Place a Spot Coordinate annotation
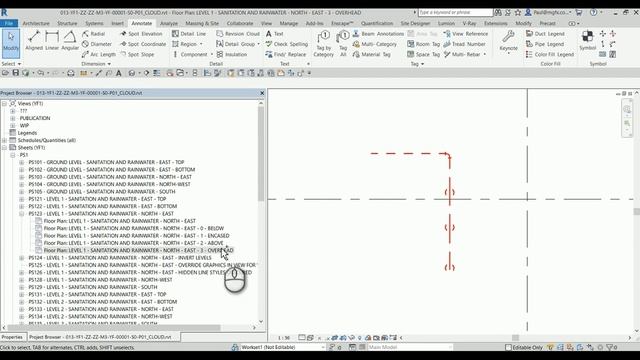This screenshot has height=360, width=640. (x=143, y=44)
